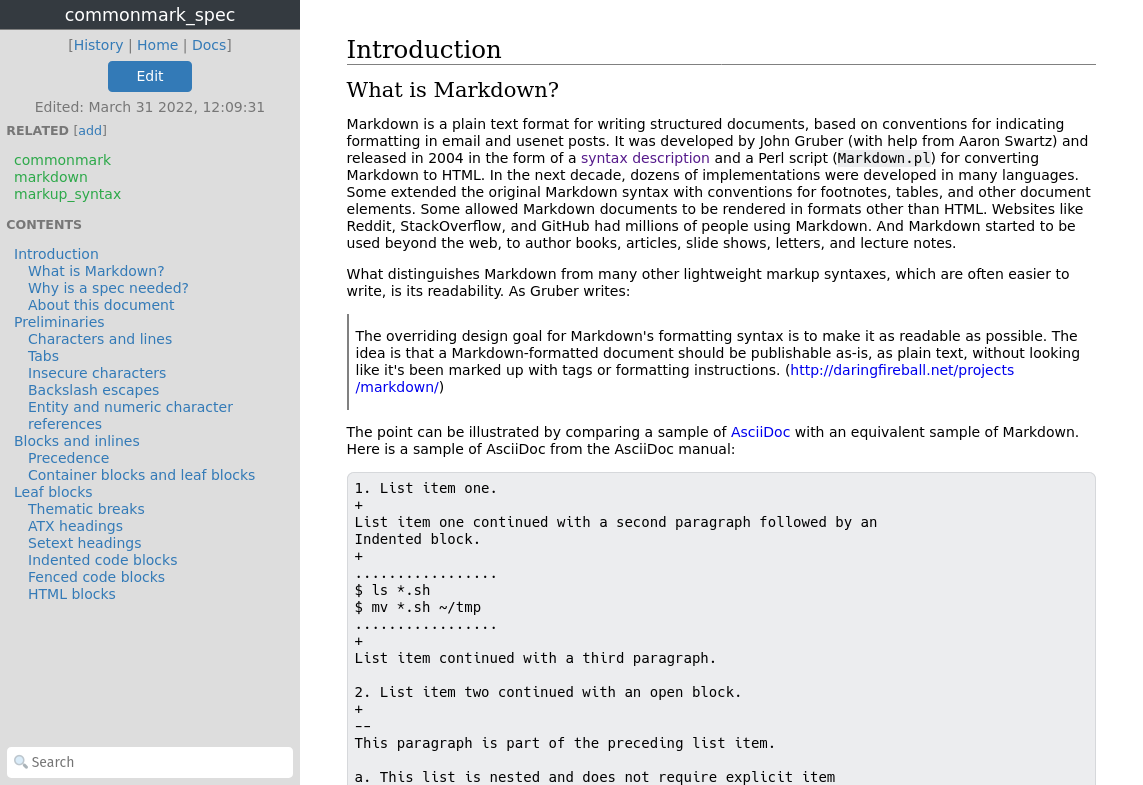Open the AsciiDoc hyperlink
Viewport: 1143px width, 785px height.
point(760,432)
